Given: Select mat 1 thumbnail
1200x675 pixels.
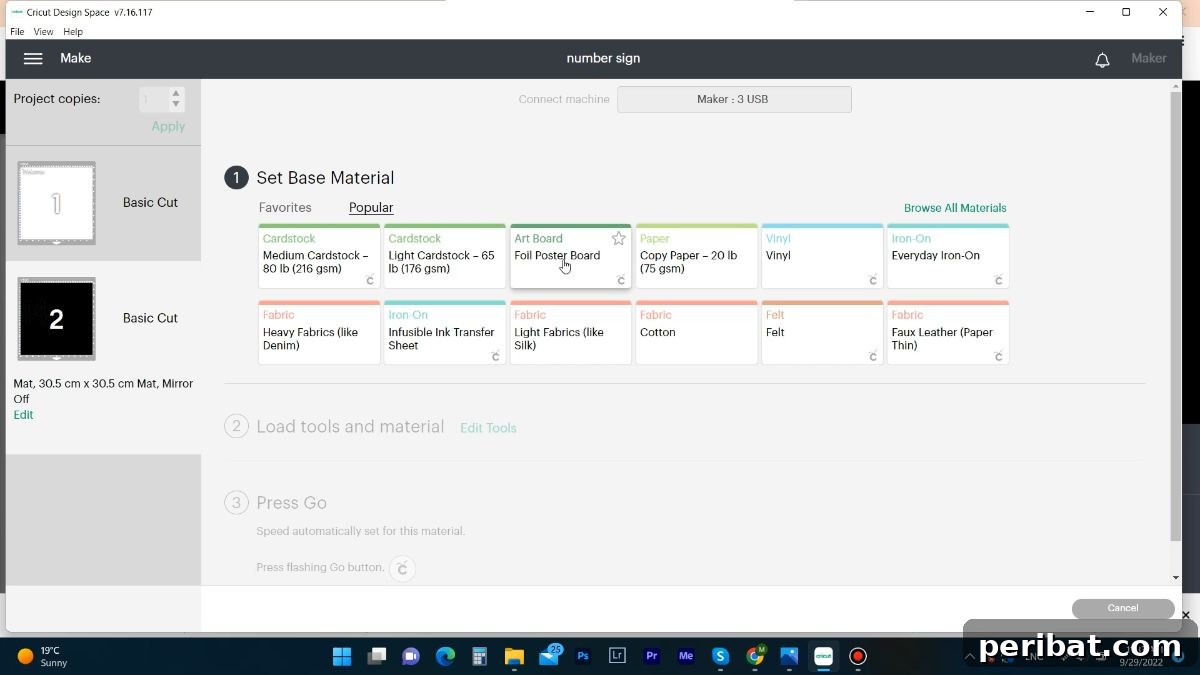Looking at the screenshot, I should 56,203.
